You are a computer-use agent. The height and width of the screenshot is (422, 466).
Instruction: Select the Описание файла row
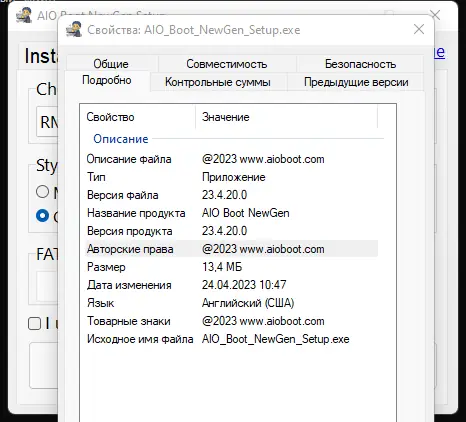pos(231,159)
